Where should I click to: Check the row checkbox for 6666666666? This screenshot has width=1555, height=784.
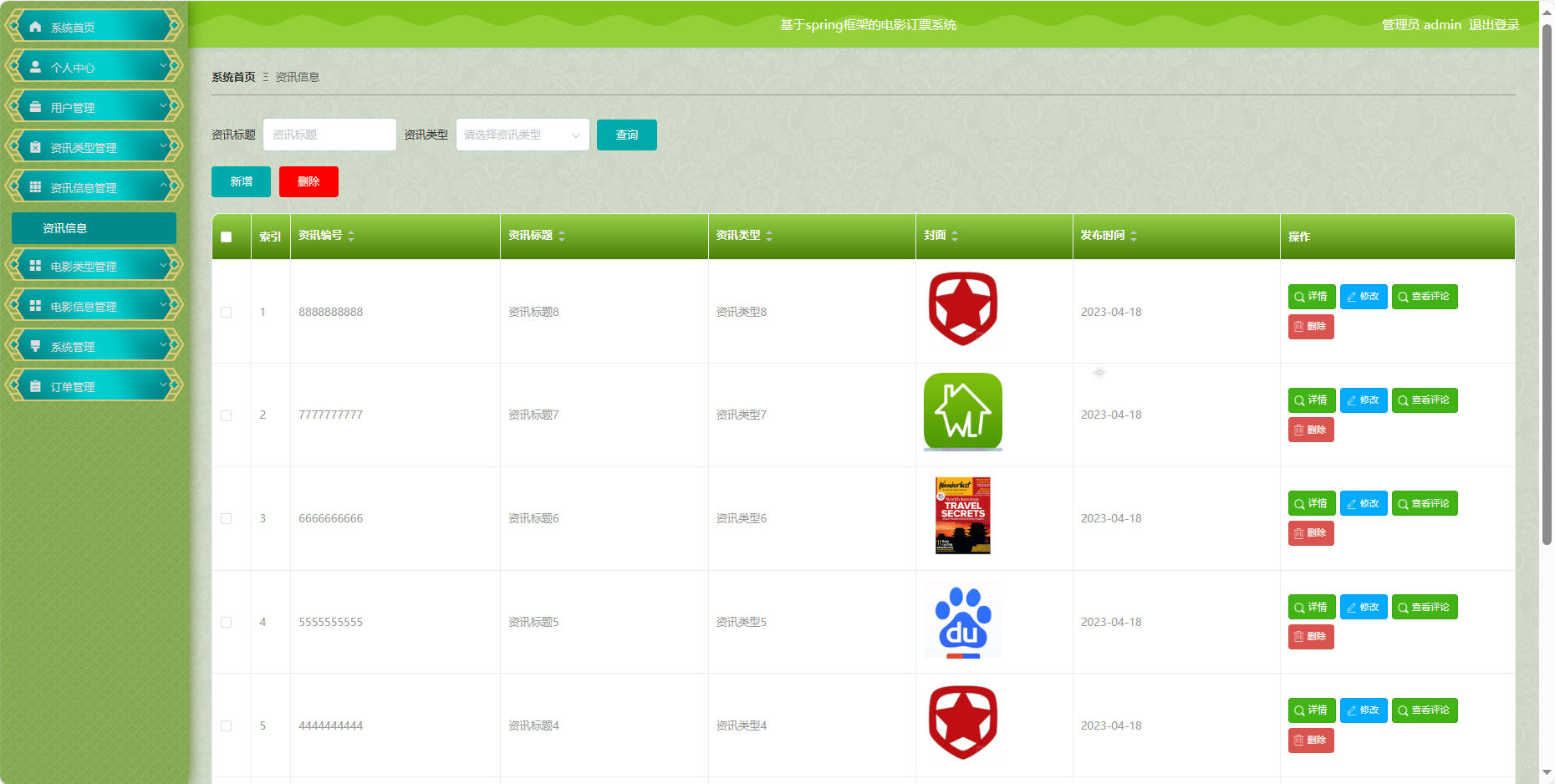(x=226, y=518)
